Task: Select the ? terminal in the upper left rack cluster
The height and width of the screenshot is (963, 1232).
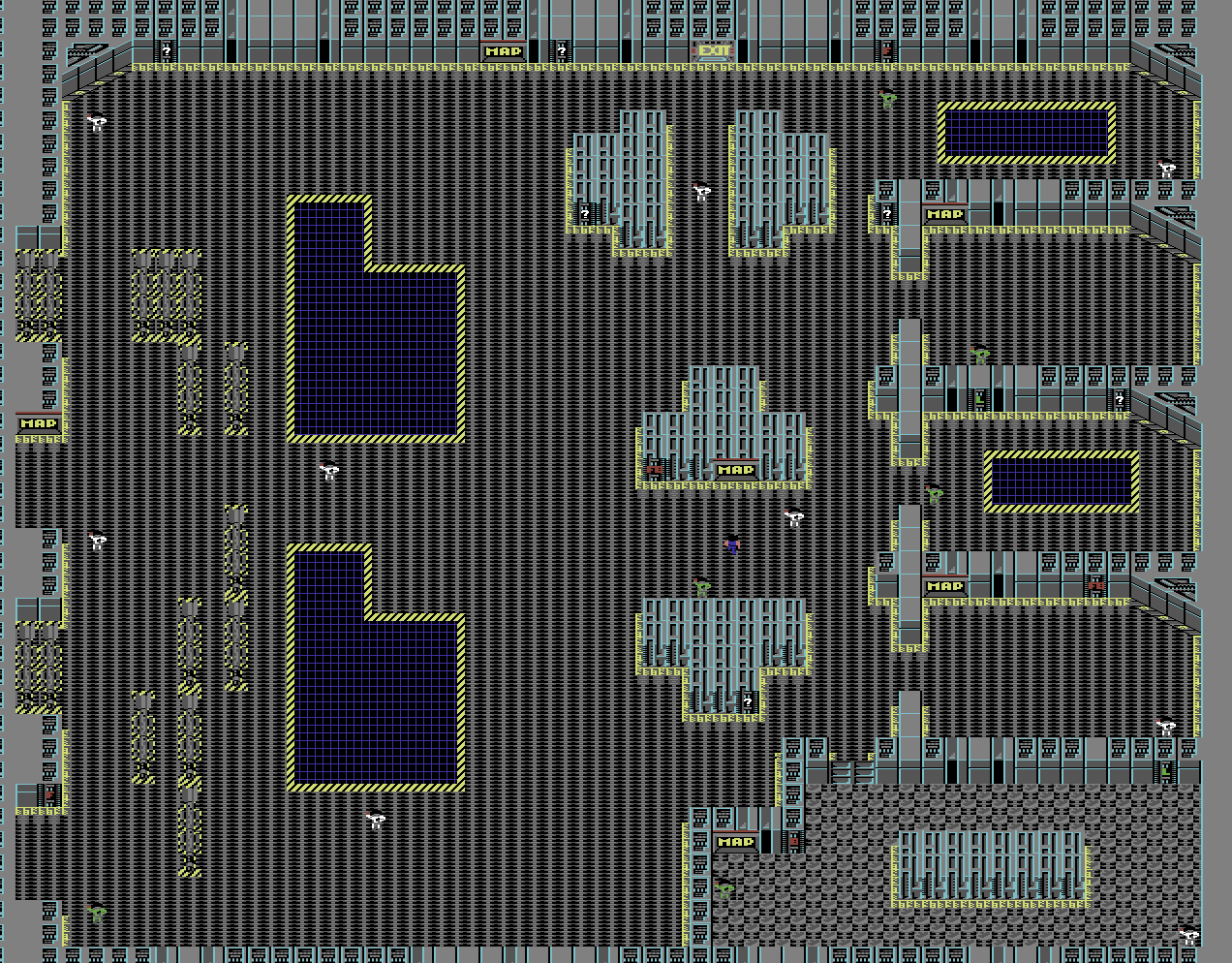Action: pyautogui.click(x=585, y=213)
